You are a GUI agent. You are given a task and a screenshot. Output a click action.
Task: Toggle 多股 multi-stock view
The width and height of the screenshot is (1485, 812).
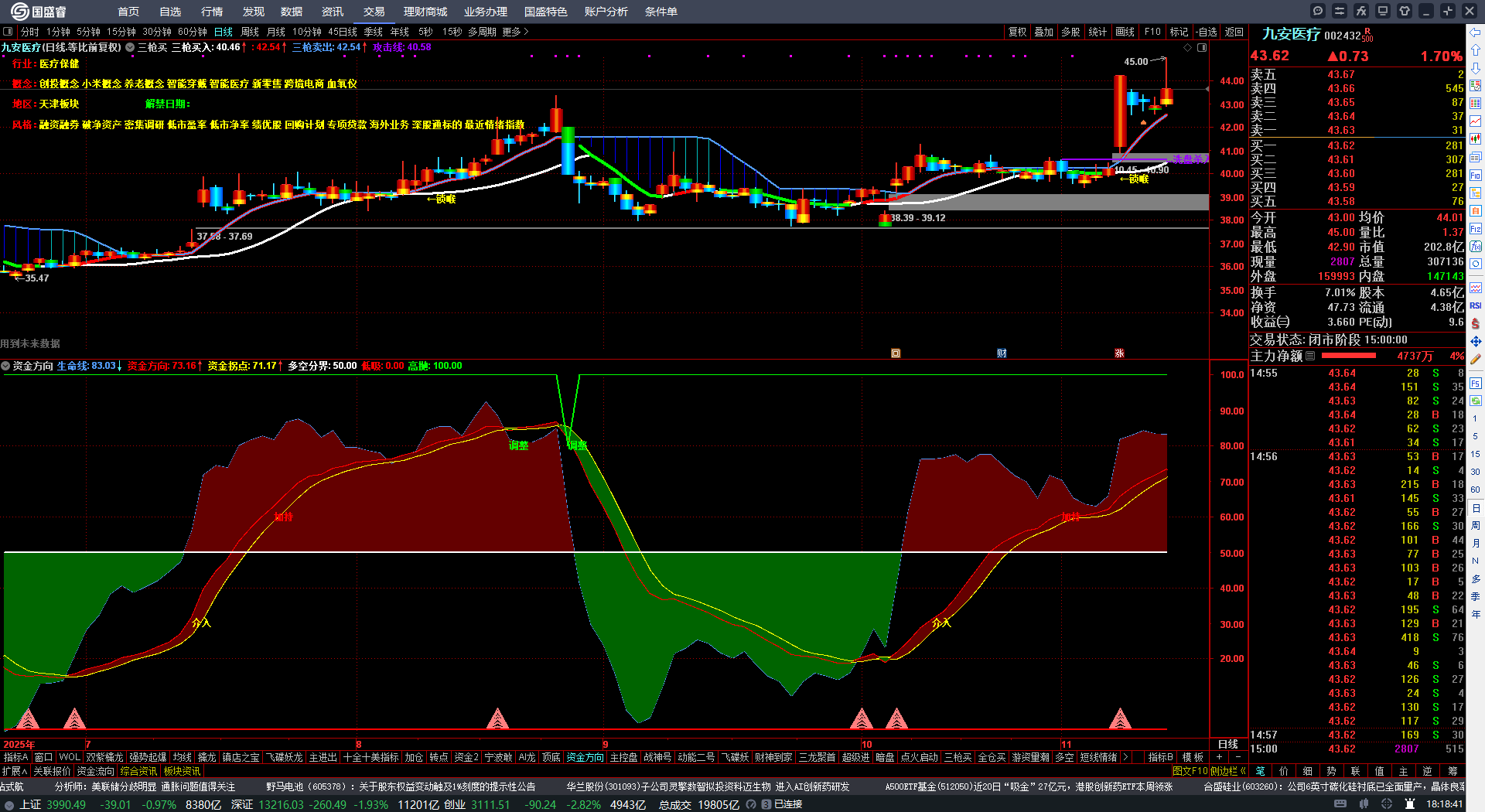1070,32
